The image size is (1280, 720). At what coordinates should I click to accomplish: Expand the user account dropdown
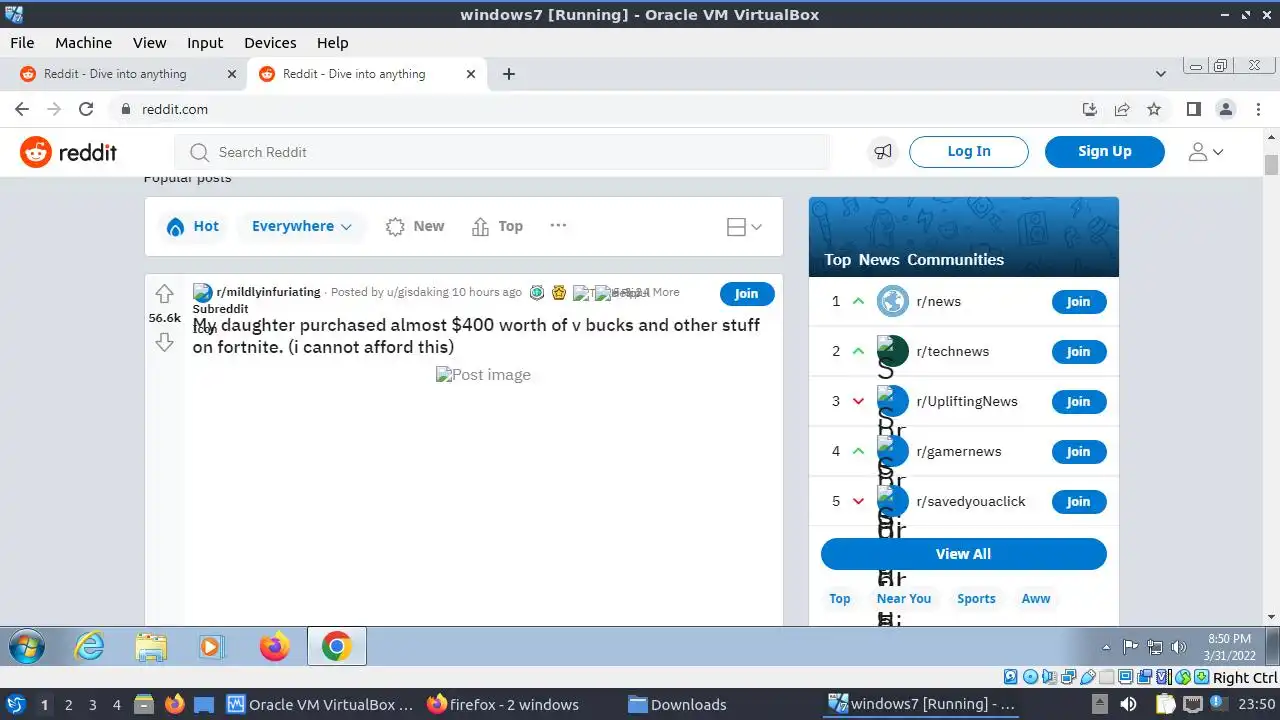(x=1205, y=152)
